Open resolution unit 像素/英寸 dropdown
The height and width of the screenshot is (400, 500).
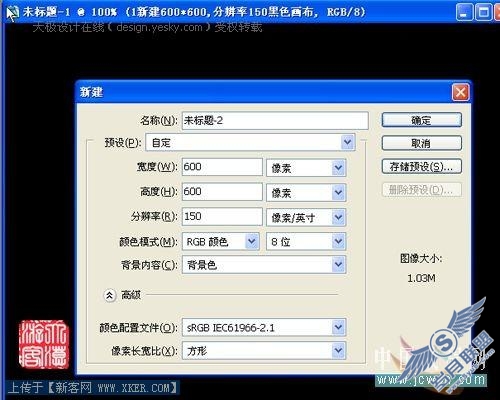tap(306, 217)
